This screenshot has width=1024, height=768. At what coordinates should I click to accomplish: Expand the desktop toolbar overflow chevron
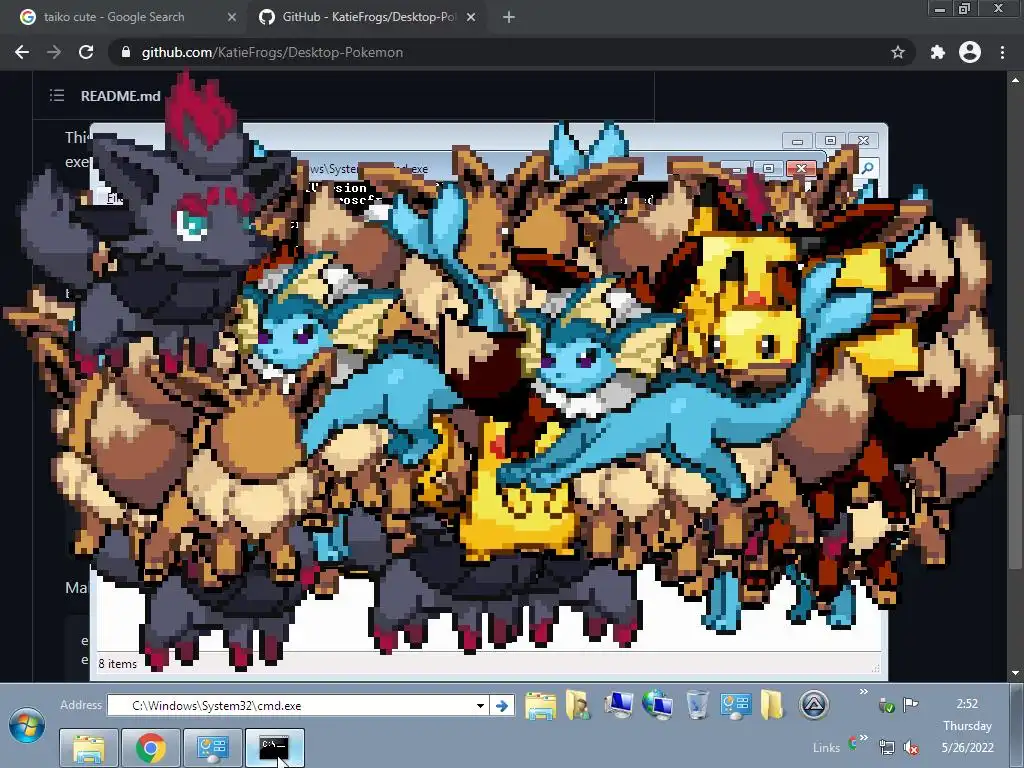point(863,692)
